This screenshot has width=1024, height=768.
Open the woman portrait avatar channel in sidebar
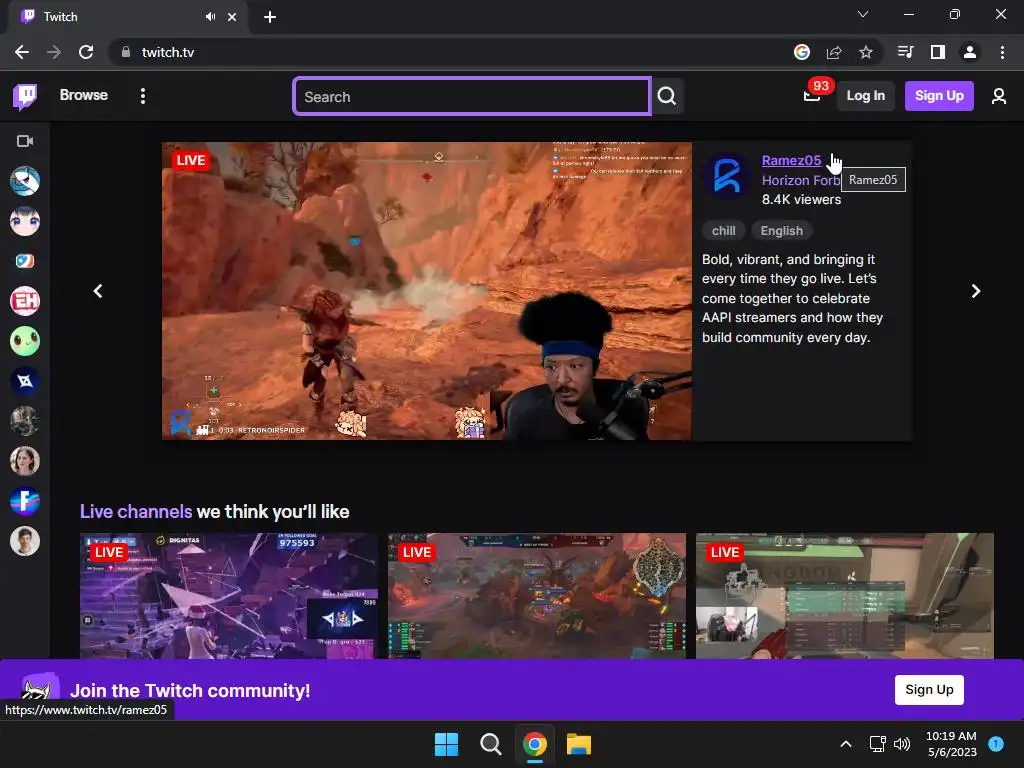pos(25,461)
